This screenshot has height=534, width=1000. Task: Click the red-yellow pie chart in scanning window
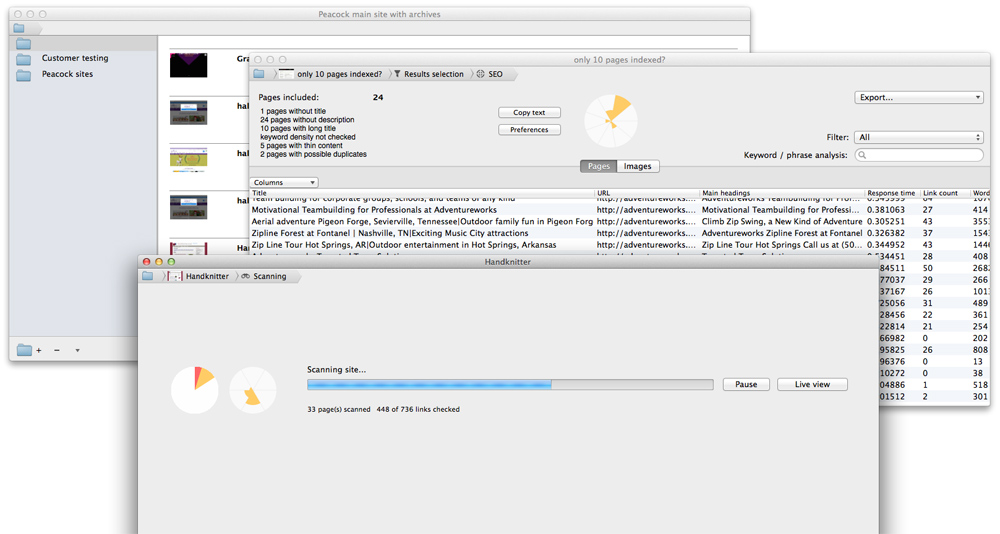(x=194, y=389)
